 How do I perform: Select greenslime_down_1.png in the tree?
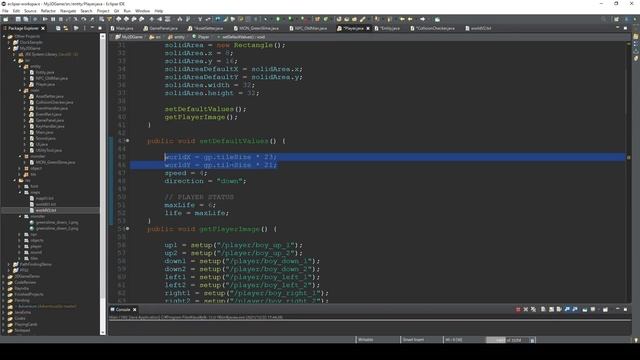click(57, 222)
